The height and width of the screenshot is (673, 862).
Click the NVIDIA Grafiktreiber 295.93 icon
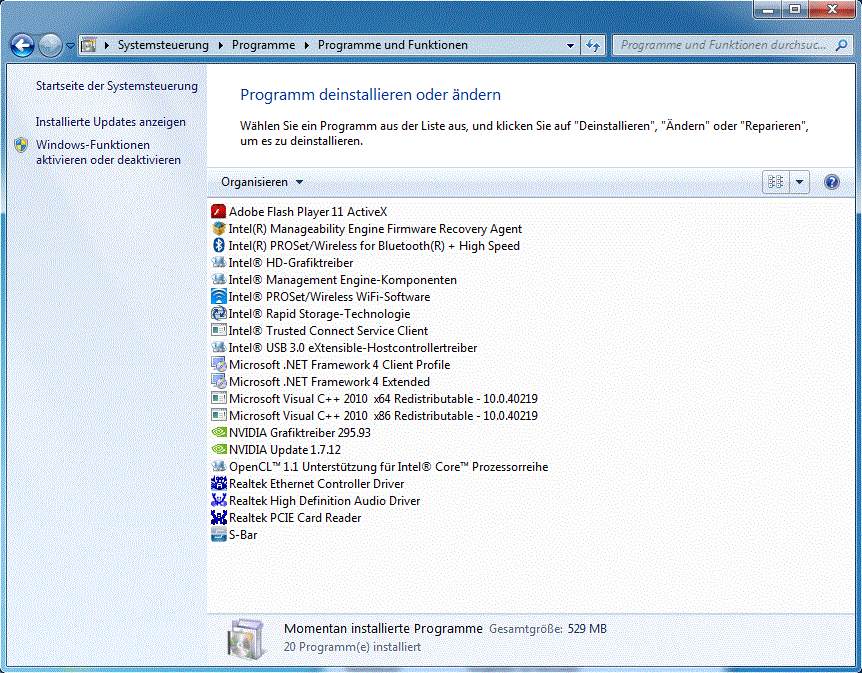click(219, 432)
